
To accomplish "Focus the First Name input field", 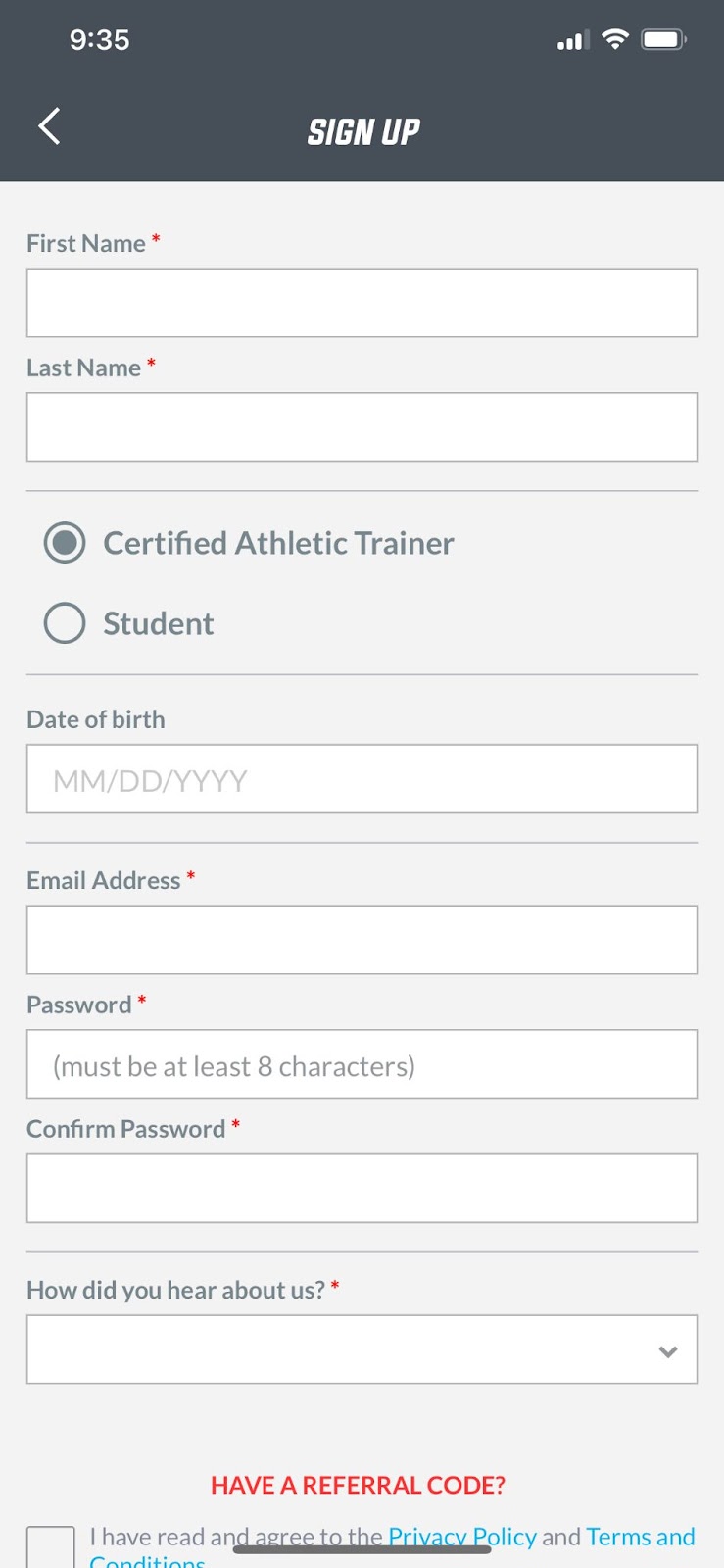I will 362,303.
